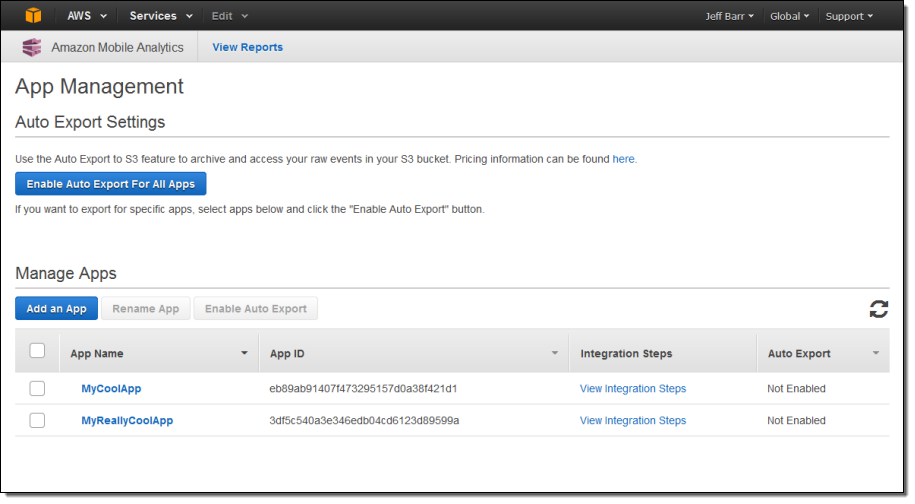Click Enable Auto Export For All Apps
This screenshot has height=504, width=915.
(111, 184)
